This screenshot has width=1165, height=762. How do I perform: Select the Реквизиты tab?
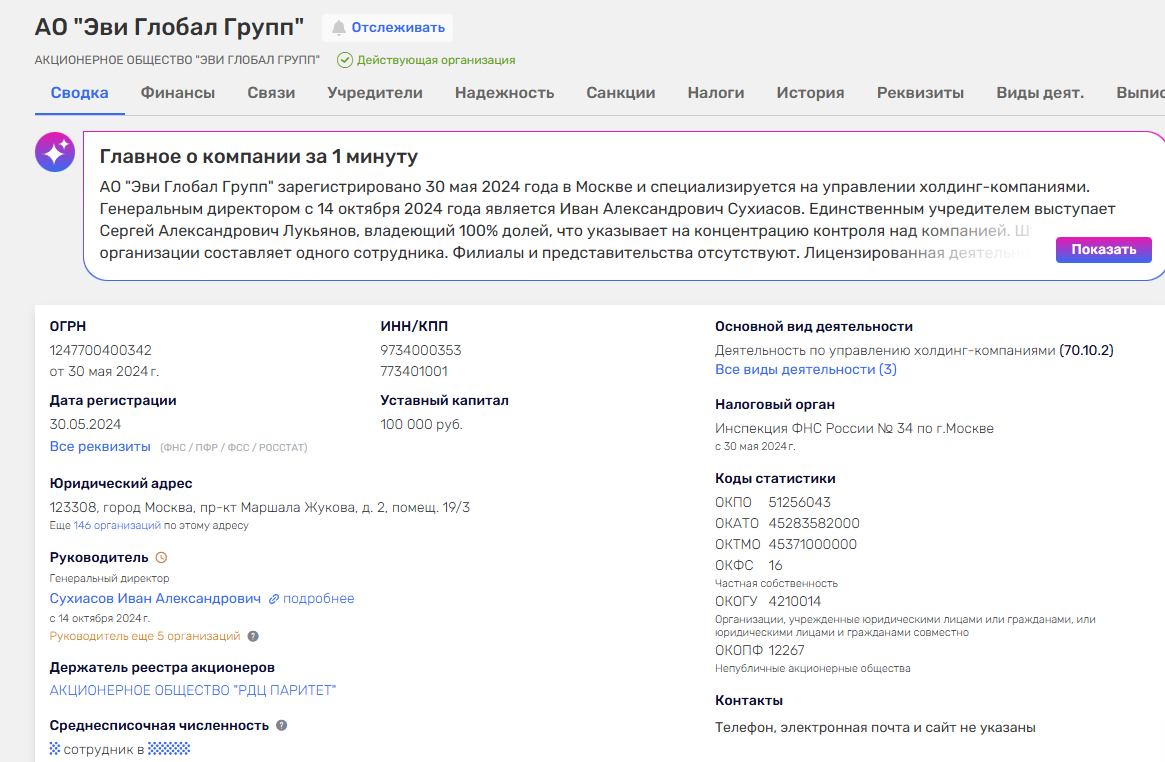click(x=920, y=93)
